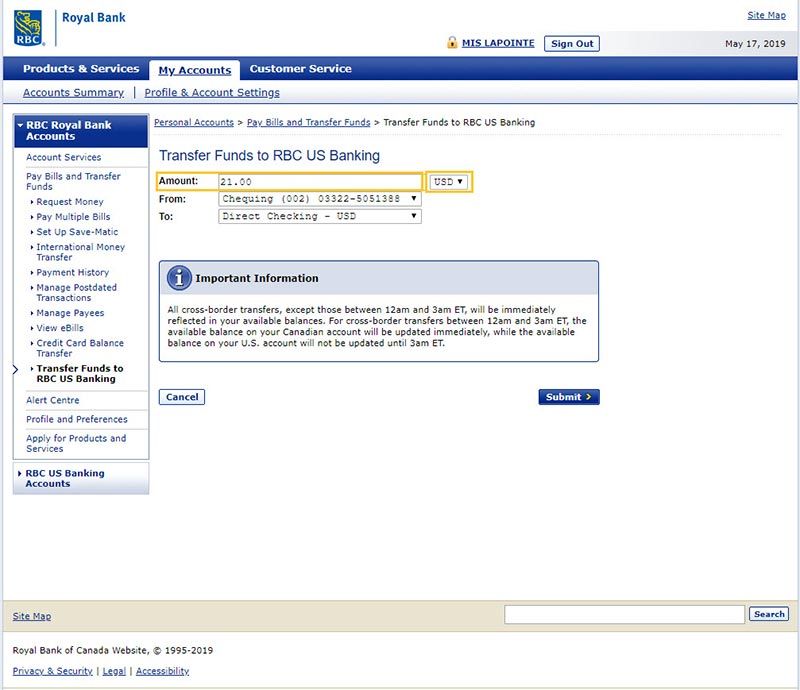This screenshot has width=800, height=690.
Task: Open Set Up Save-Matic
Action: 77,232
